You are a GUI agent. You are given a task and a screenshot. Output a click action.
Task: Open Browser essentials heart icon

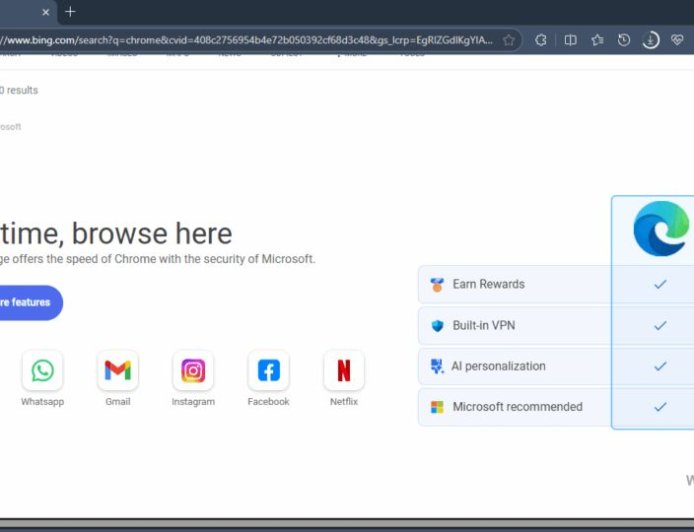coord(677,40)
